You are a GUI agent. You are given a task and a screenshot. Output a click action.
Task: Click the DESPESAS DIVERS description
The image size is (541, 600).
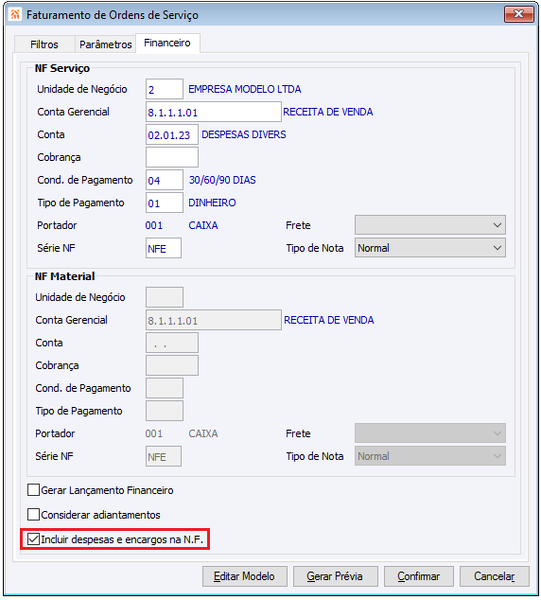click(244, 134)
